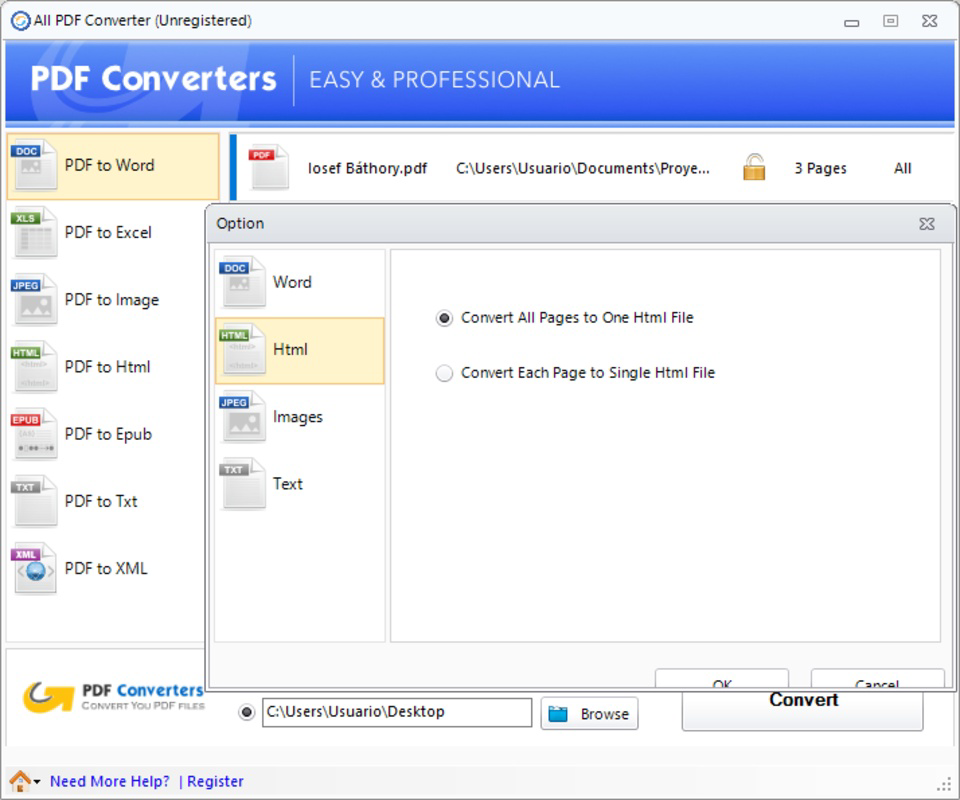Close the Option dialog
The image size is (960, 800).
[927, 224]
